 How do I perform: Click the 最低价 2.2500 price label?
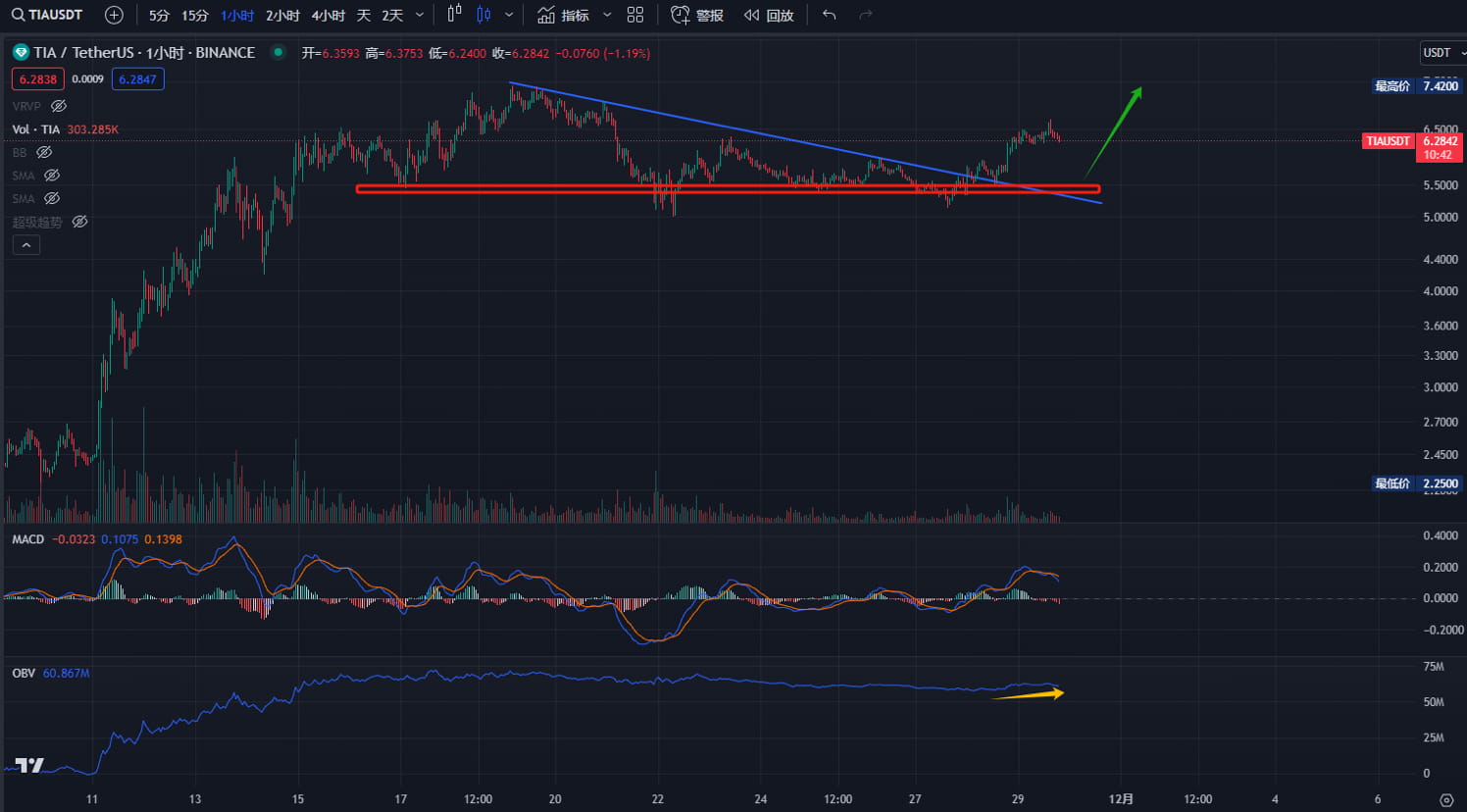1416,483
